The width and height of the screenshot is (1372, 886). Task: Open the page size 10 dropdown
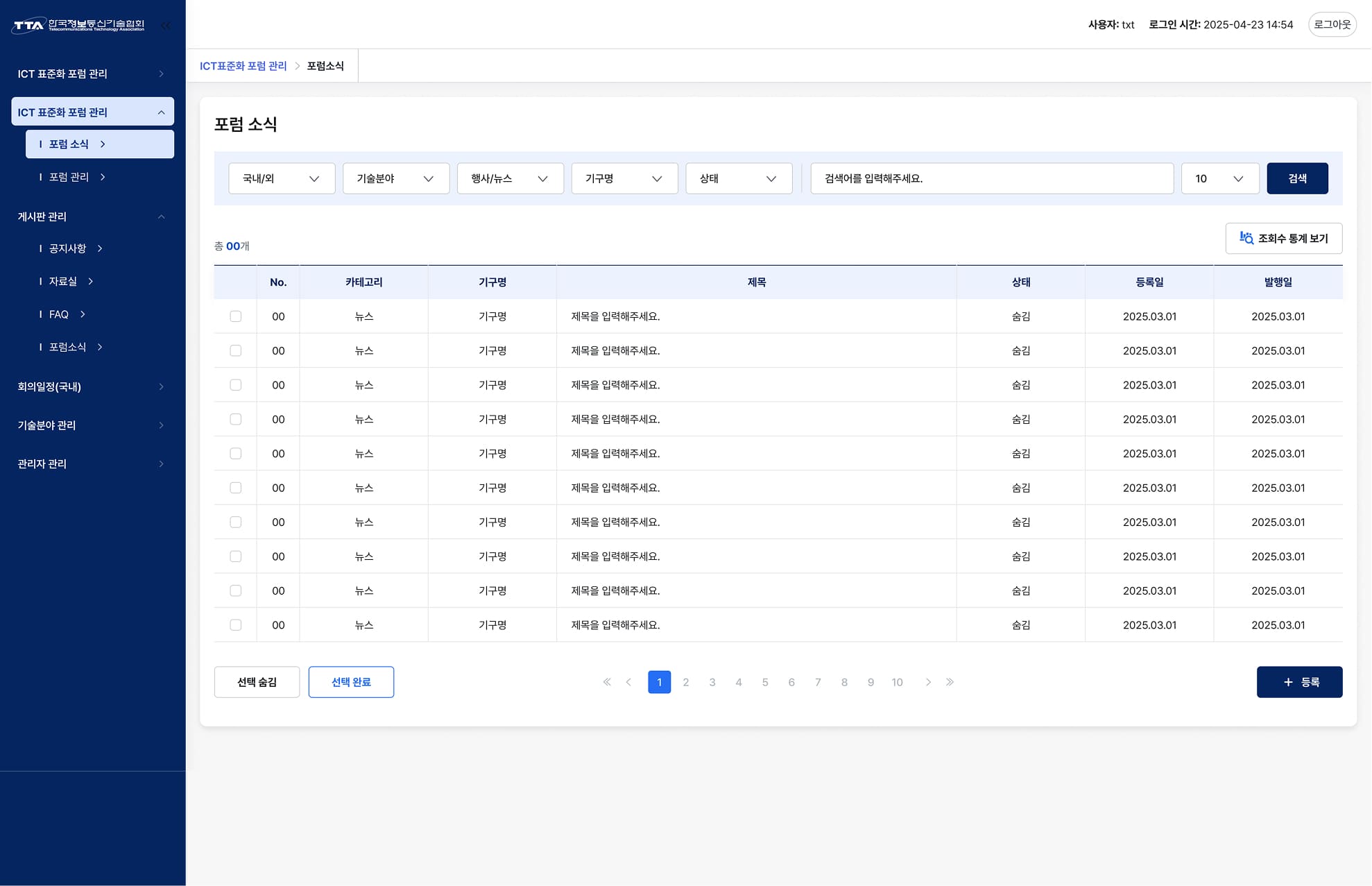(x=1219, y=178)
